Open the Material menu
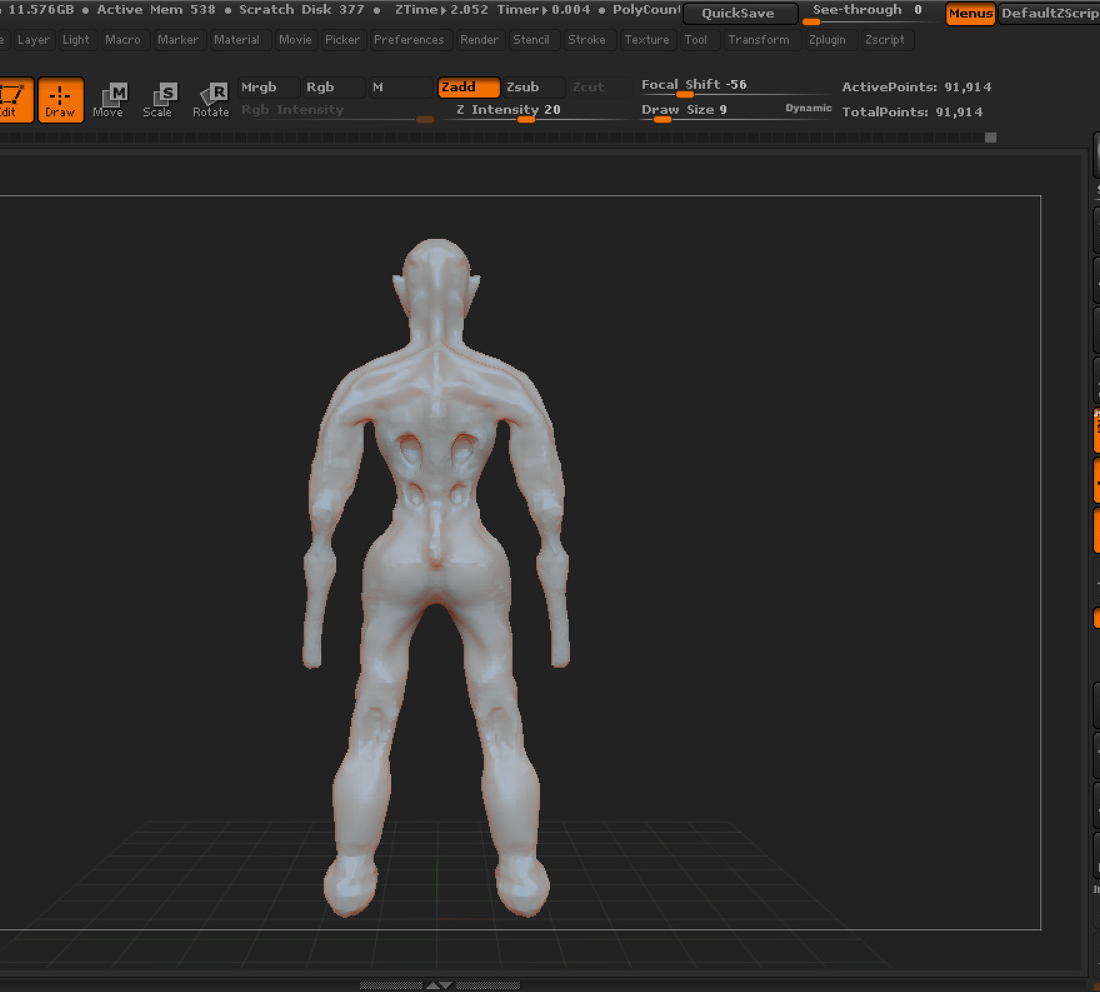Image resolution: width=1100 pixels, height=992 pixels. click(x=236, y=40)
